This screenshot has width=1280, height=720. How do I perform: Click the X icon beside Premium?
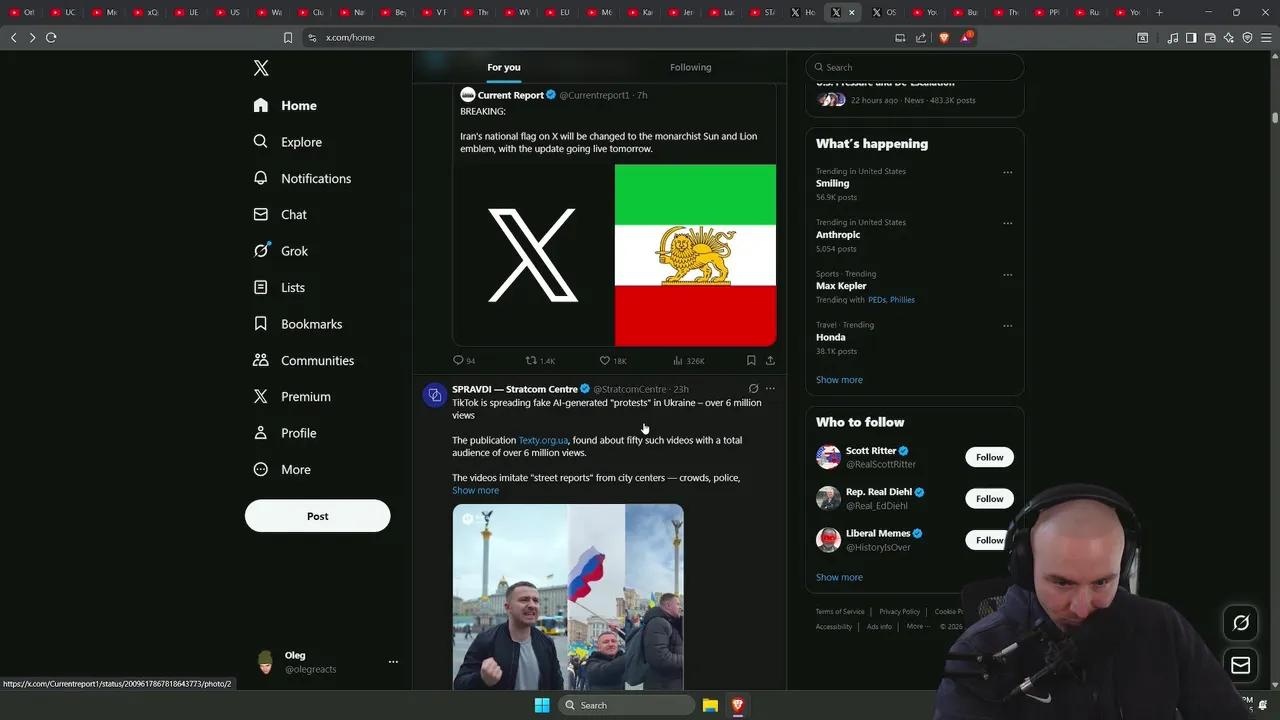click(261, 396)
